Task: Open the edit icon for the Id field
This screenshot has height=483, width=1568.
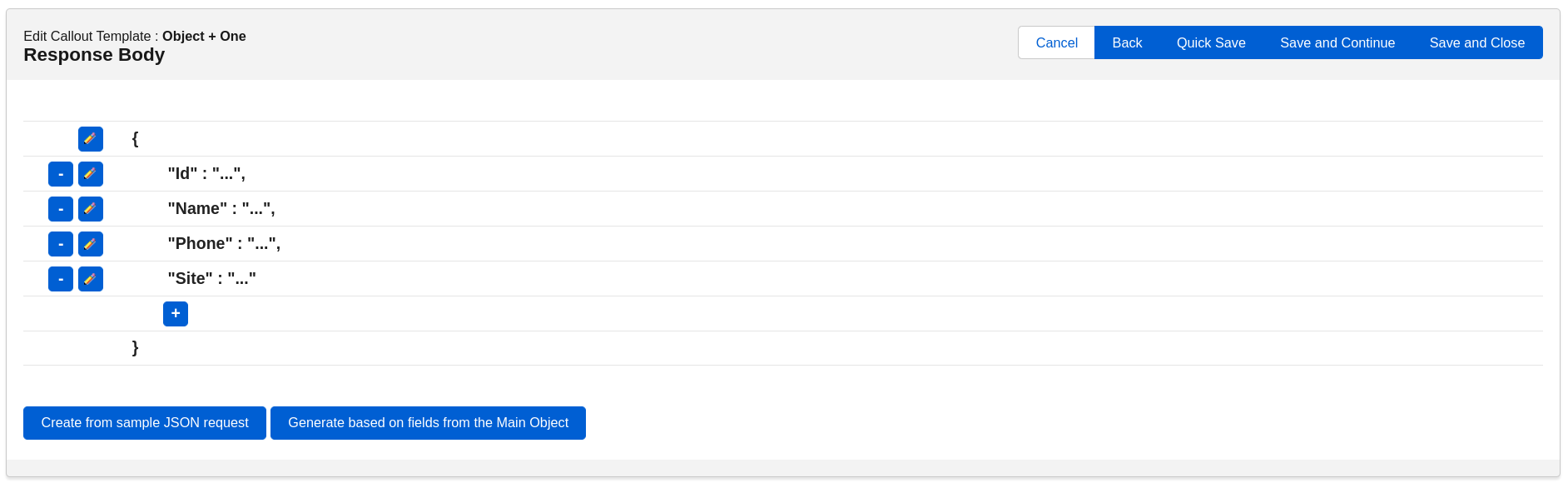Action: (91, 174)
